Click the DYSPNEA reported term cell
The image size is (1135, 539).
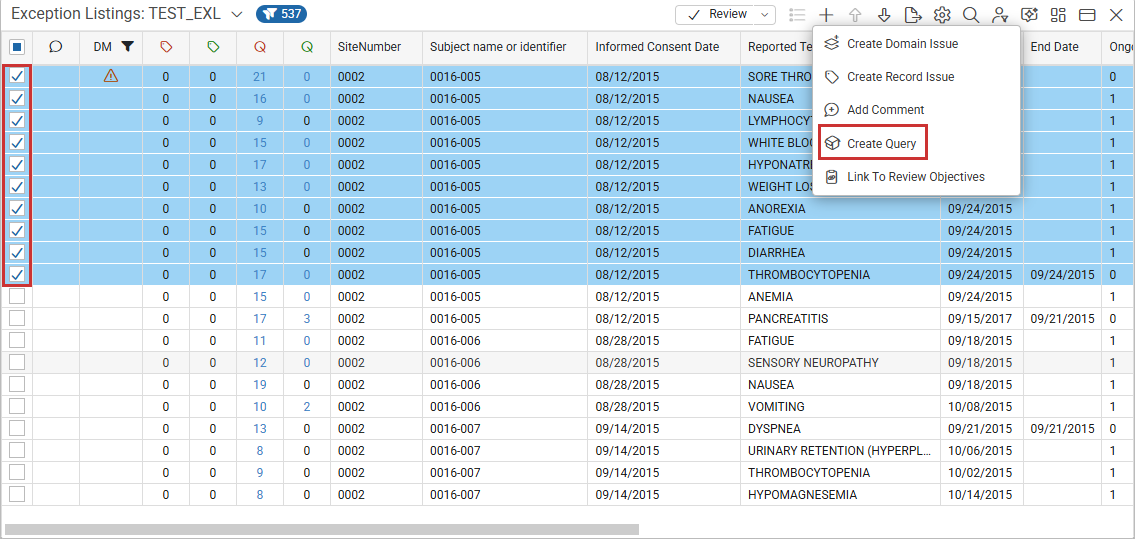pos(840,429)
